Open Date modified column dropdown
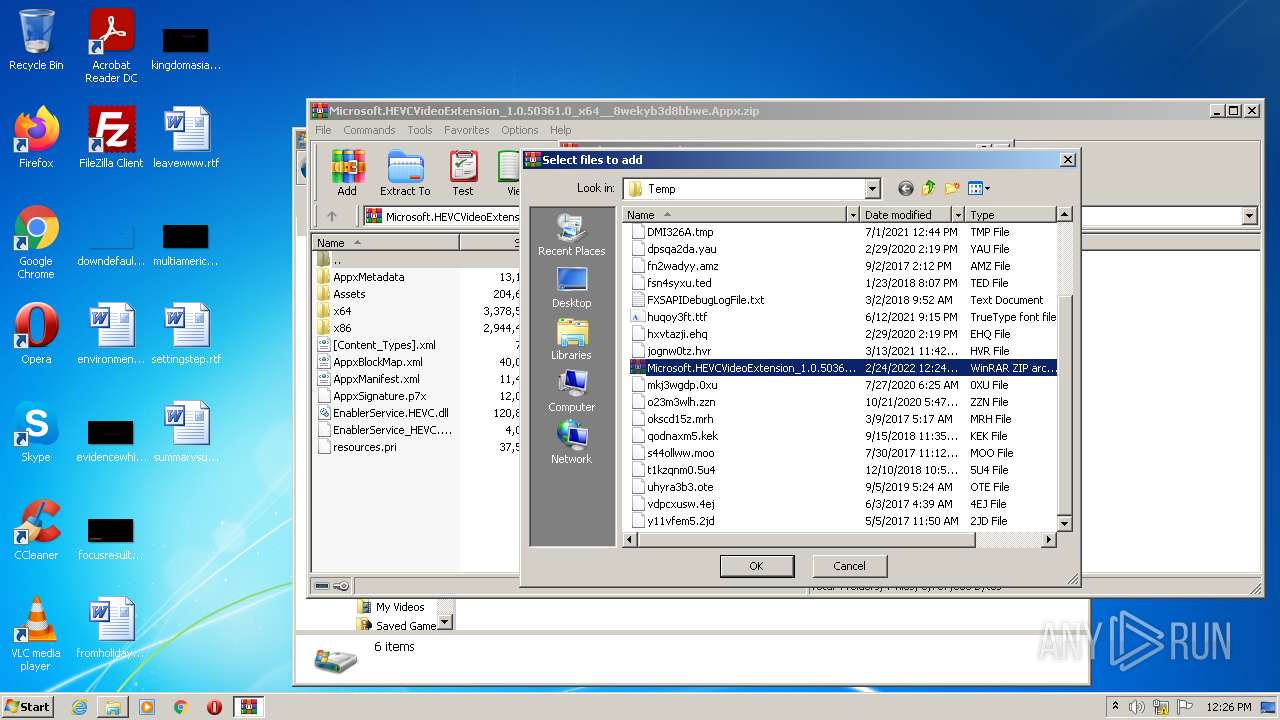 click(958, 215)
